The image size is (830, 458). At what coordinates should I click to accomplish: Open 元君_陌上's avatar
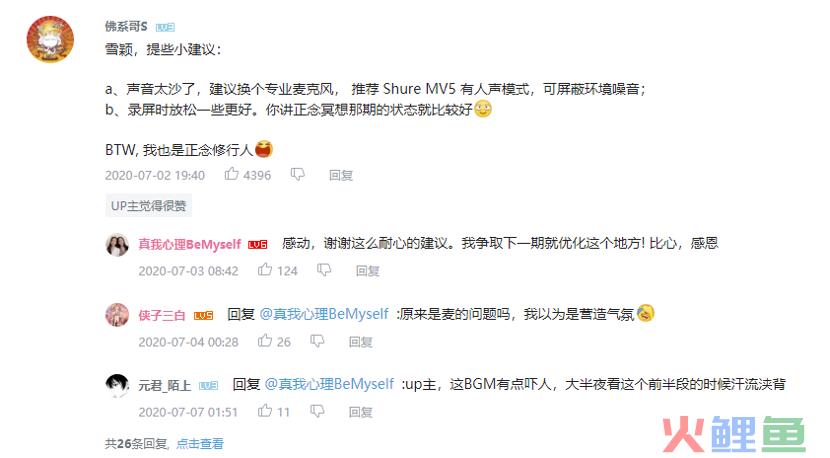pyautogui.click(x=117, y=385)
